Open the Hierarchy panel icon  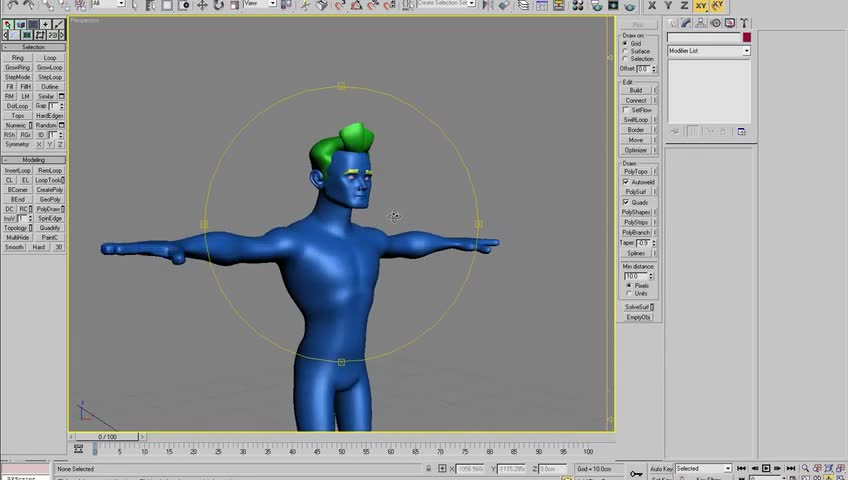(x=702, y=23)
